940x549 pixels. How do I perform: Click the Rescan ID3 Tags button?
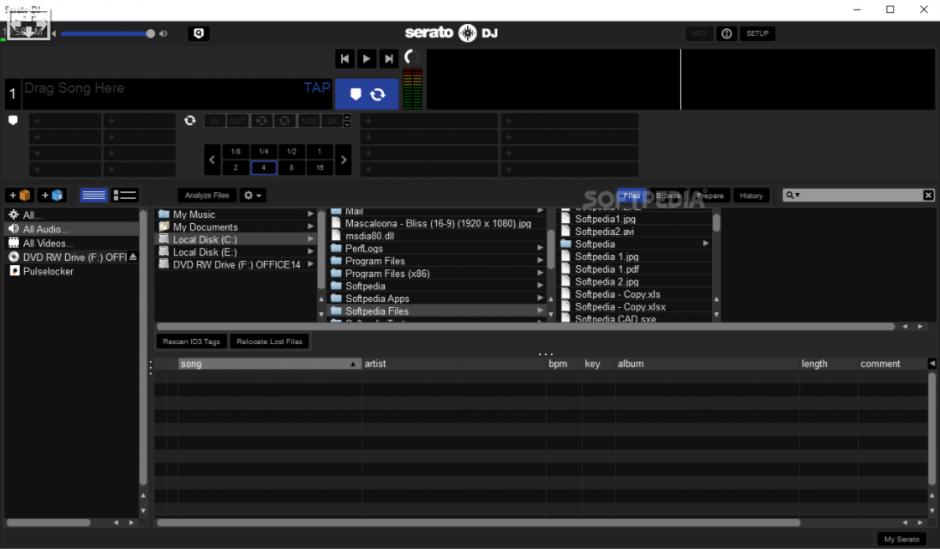[x=191, y=342]
